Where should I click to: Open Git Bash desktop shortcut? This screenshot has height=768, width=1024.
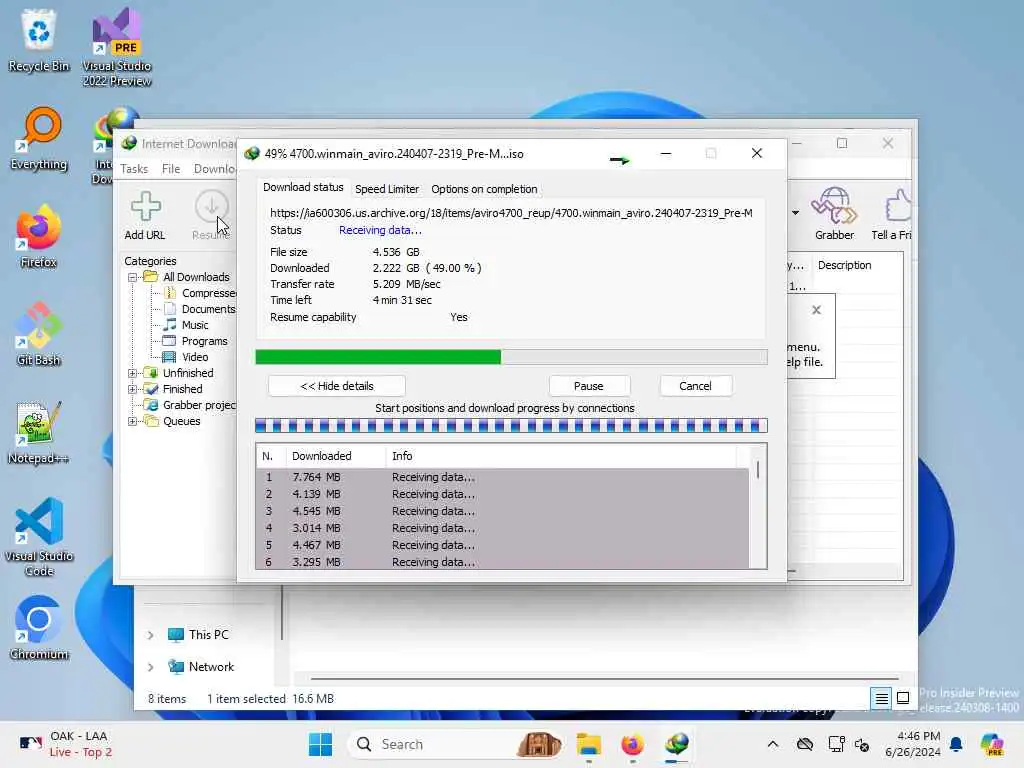click(x=39, y=334)
